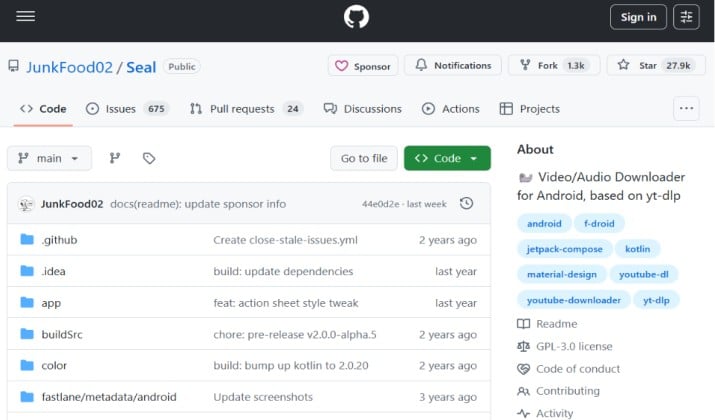Click the Sign in button
The width and height of the screenshot is (715, 420).
click(x=638, y=17)
